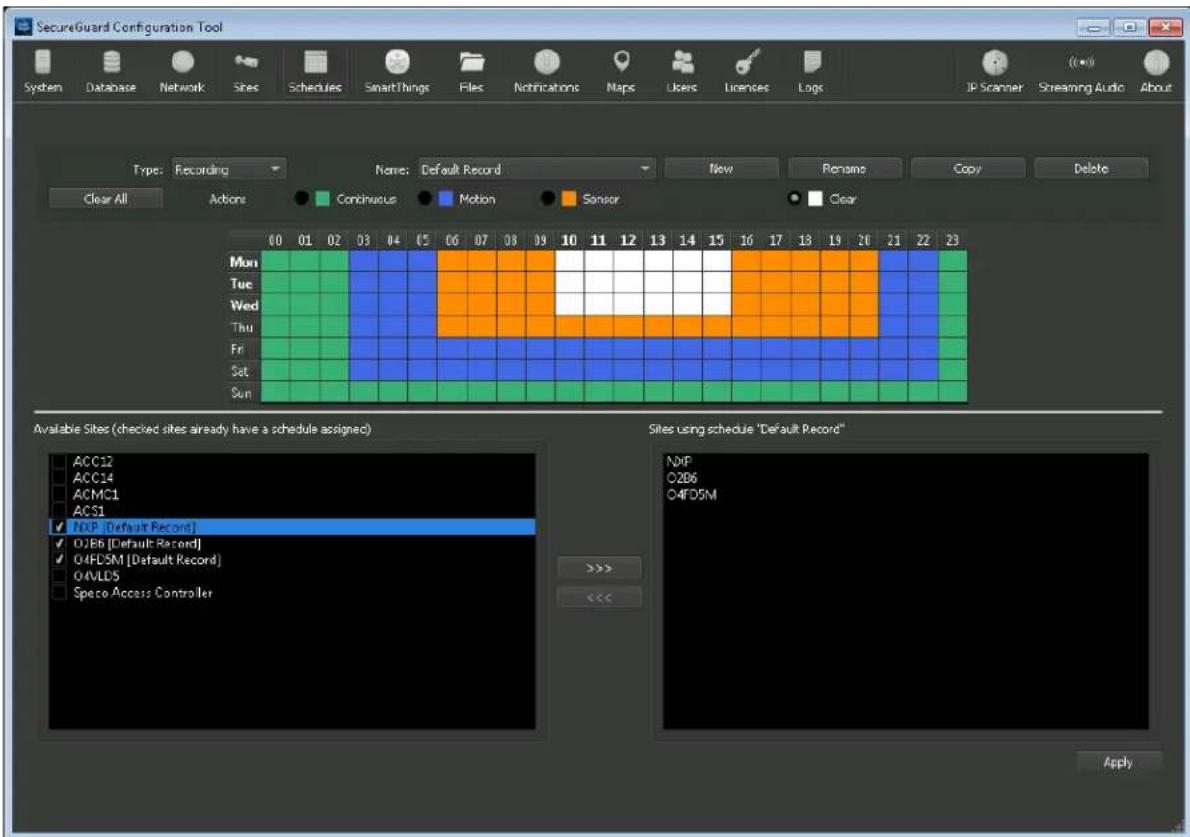Open the System settings icon
The width and height of the screenshot is (1190, 837).
point(42,71)
